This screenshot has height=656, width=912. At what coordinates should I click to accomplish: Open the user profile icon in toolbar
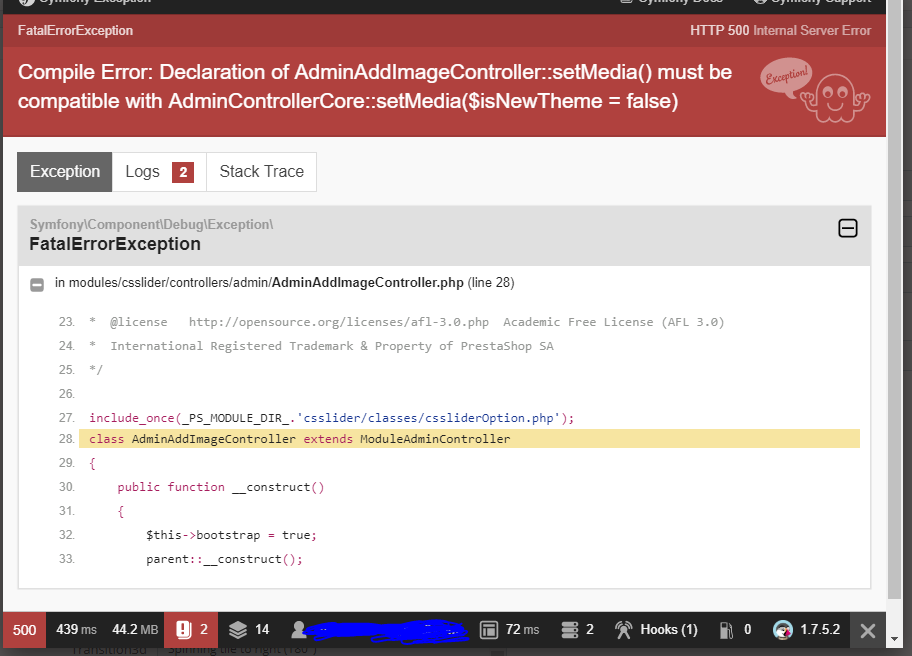[x=299, y=630]
